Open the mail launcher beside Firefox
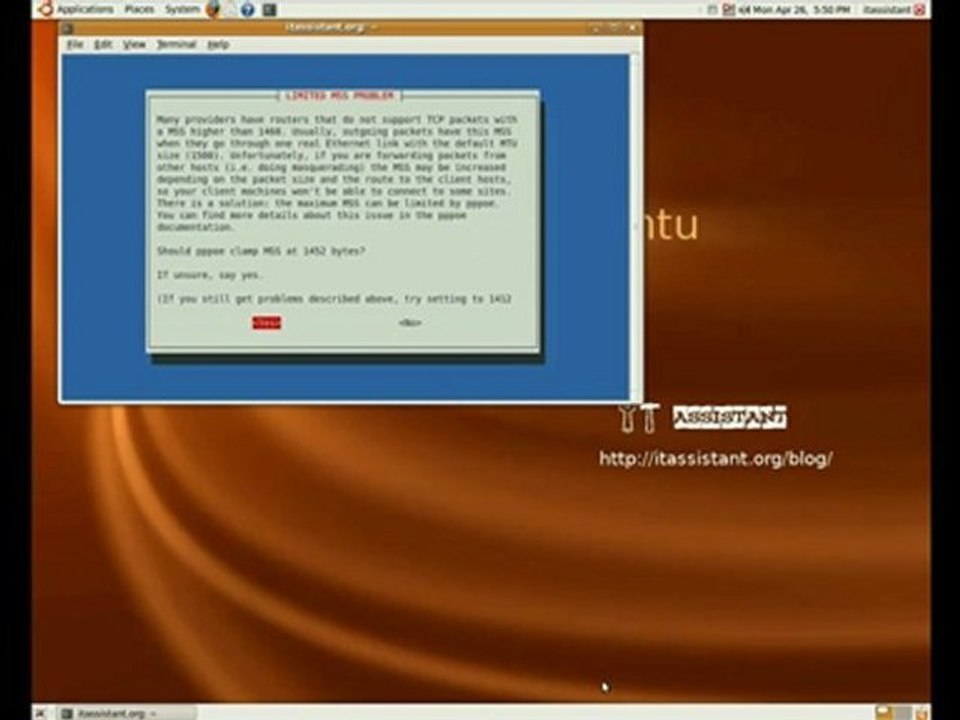 pos(230,9)
